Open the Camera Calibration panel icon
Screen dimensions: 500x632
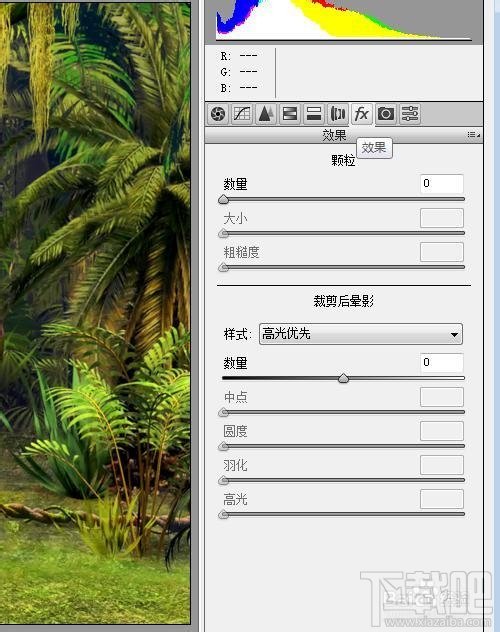point(386,114)
